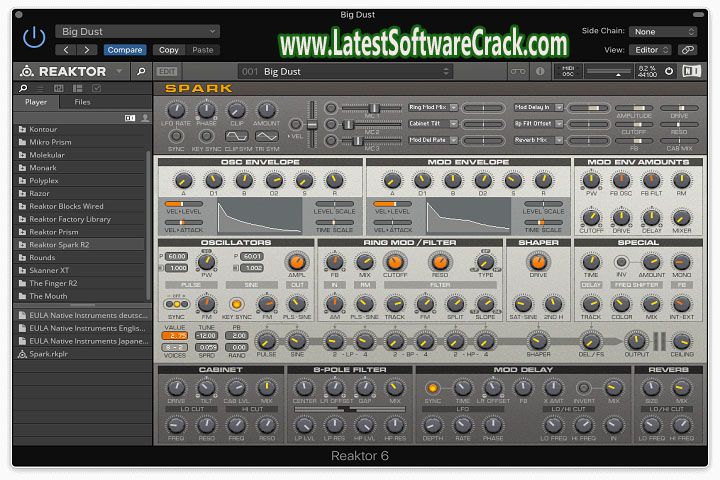This screenshot has height=480, width=720.
Task: Click the browser magnifier icon under Reaktor
Action: click(23, 88)
